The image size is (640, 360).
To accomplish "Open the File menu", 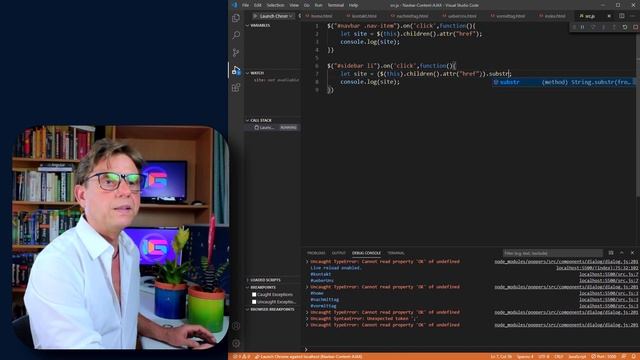I will coord(245,5).
